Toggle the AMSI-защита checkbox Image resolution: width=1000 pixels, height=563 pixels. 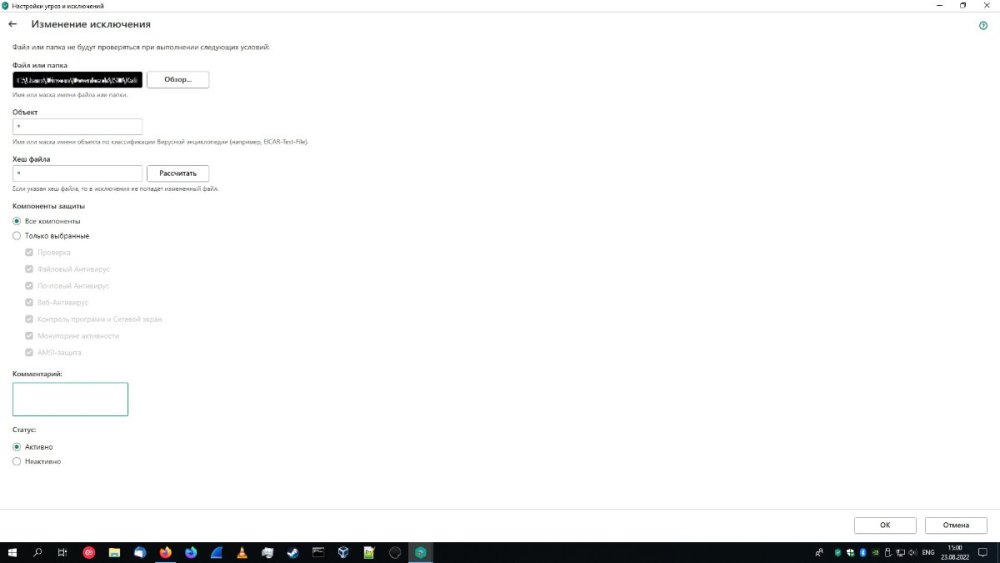tap(29, 352)
